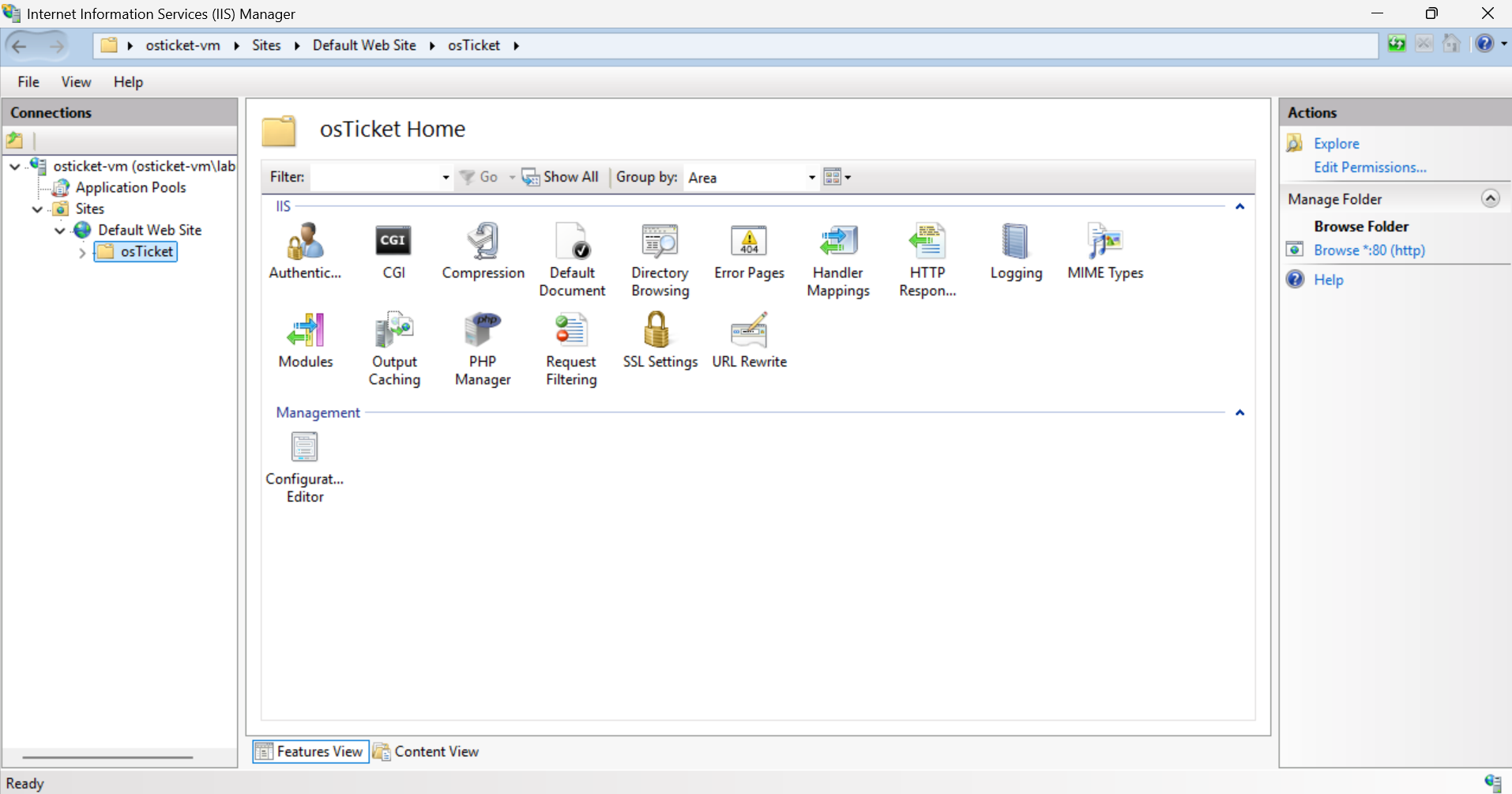Viewport: 1512px width, 794px height.
Task: Open dropdown arrow next to Go button
Action: tap(512, 178)
